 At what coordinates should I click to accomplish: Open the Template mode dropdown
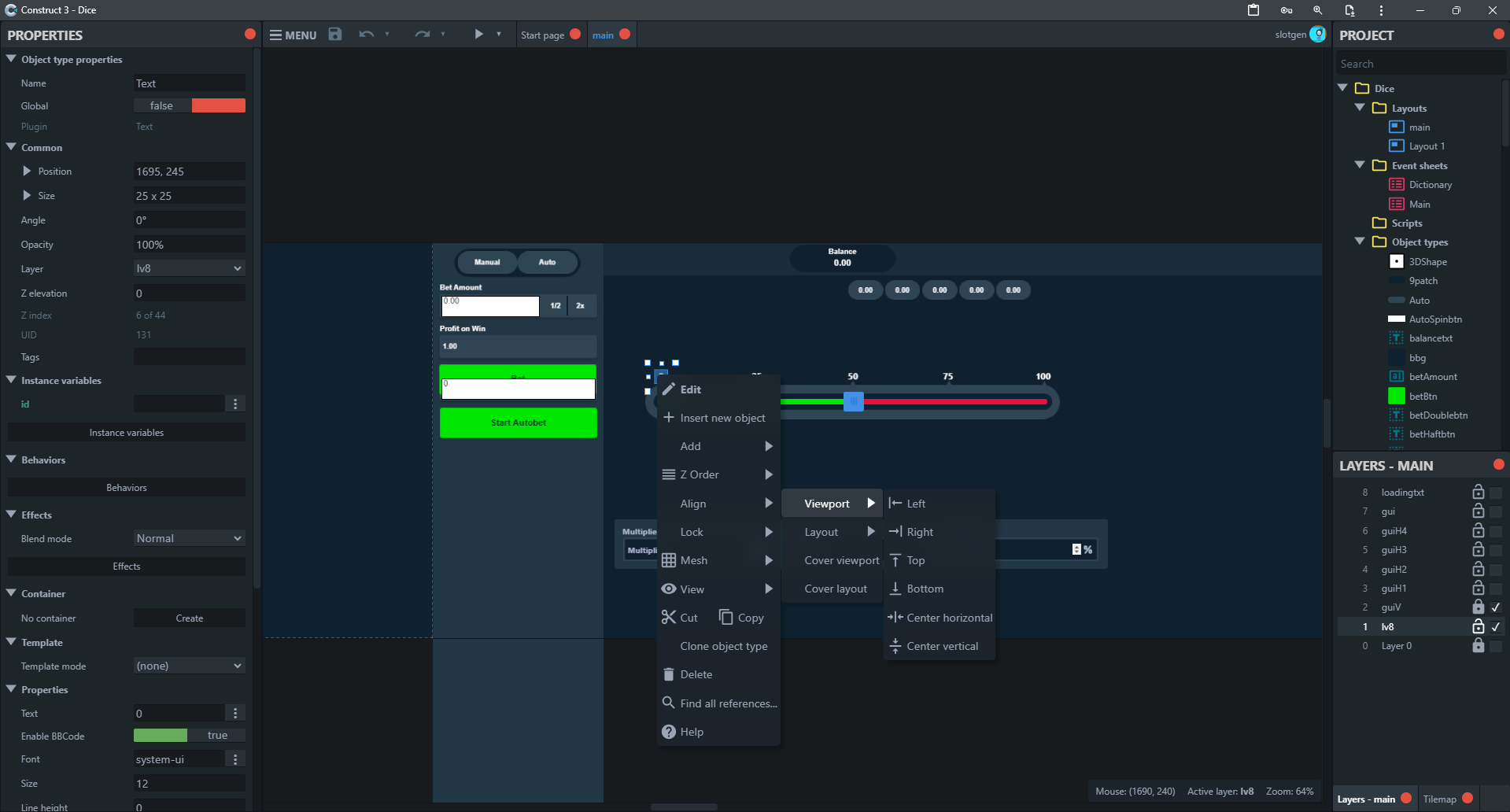[190, 666]
